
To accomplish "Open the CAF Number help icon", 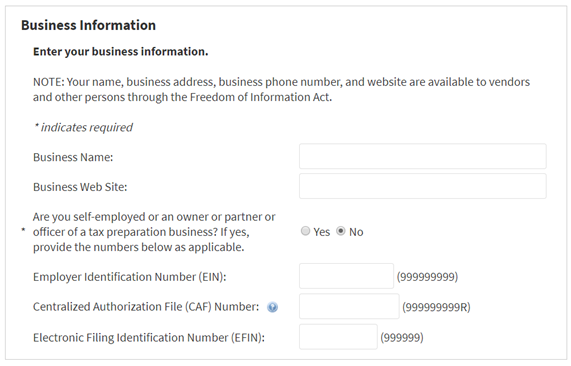I will point(272,307).
